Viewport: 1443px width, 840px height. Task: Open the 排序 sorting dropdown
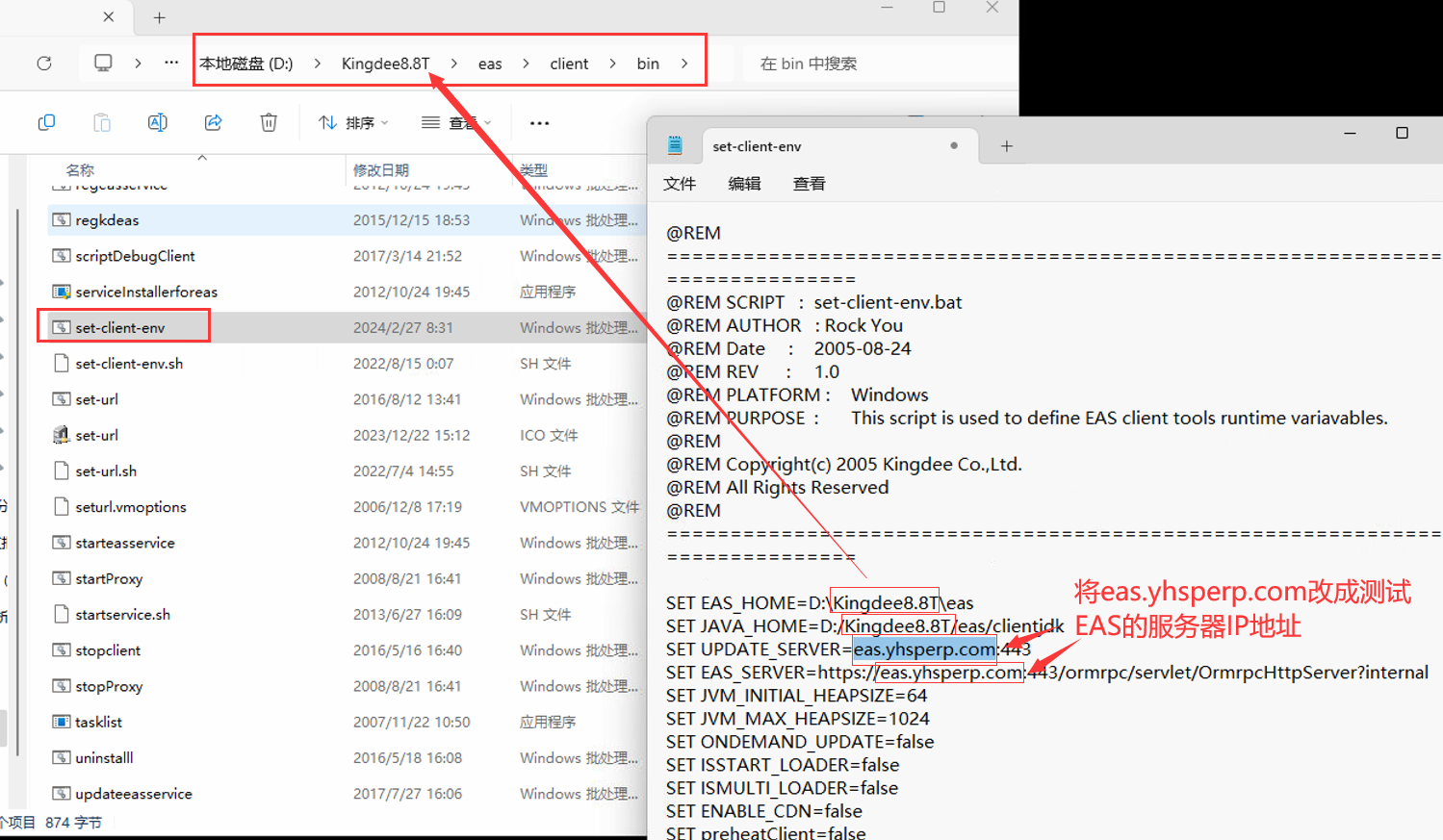352,122
